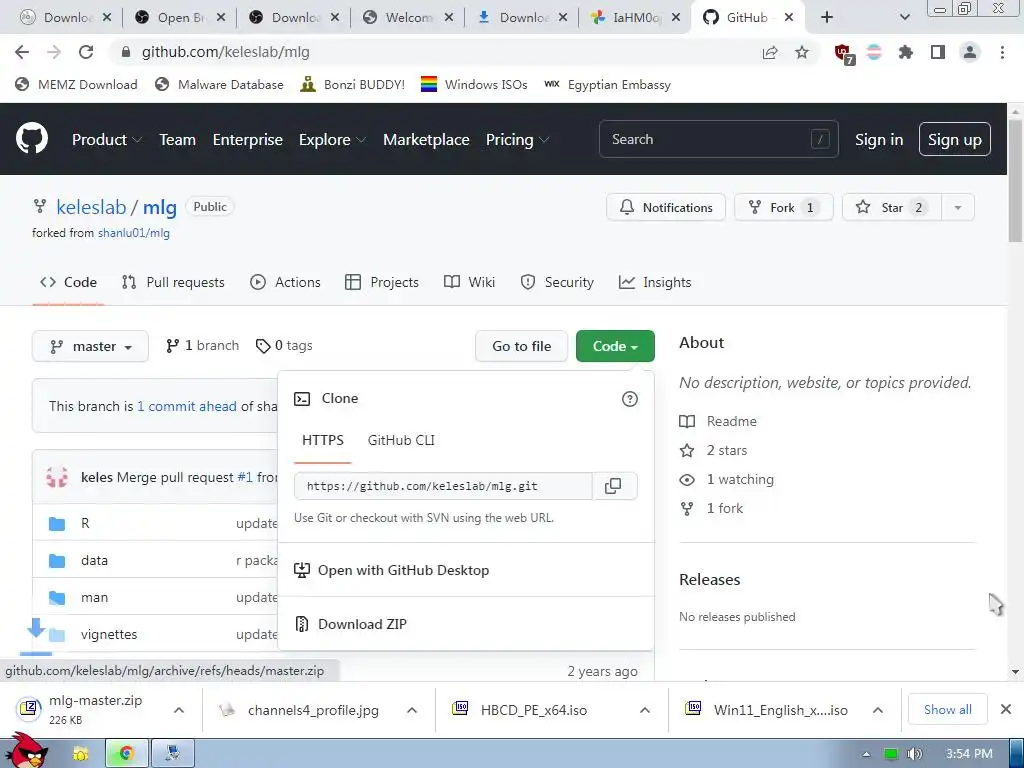Show all downloads

point(948,709)
